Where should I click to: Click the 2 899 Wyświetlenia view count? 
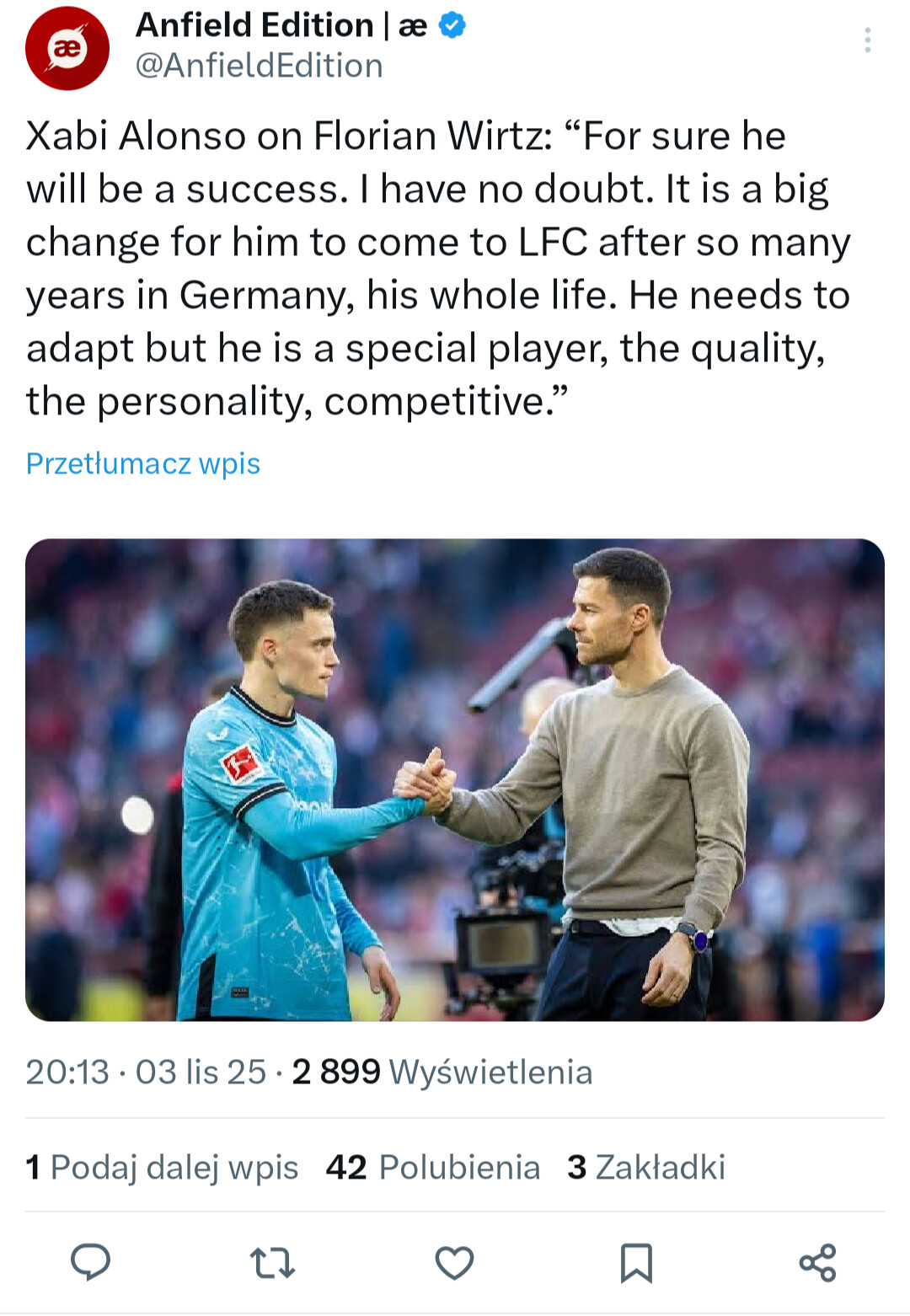tap(442, 1072)
